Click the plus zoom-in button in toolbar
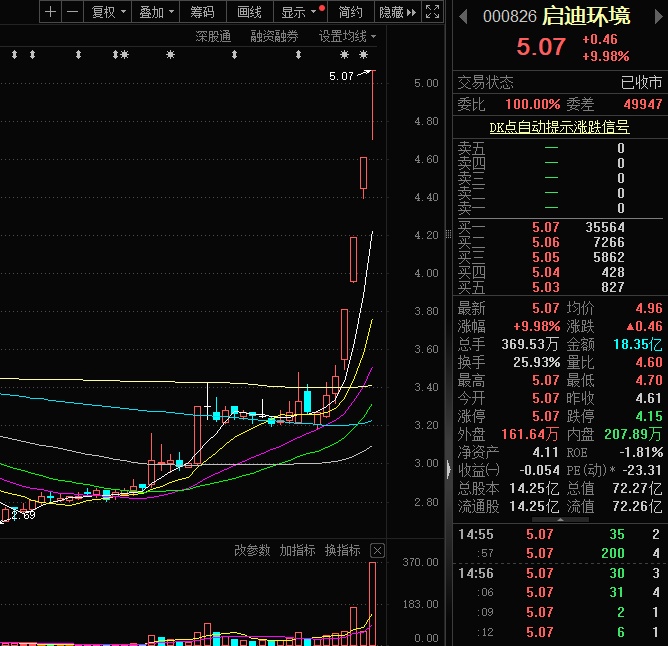This screenshot has height=646, width=668. 50,12
